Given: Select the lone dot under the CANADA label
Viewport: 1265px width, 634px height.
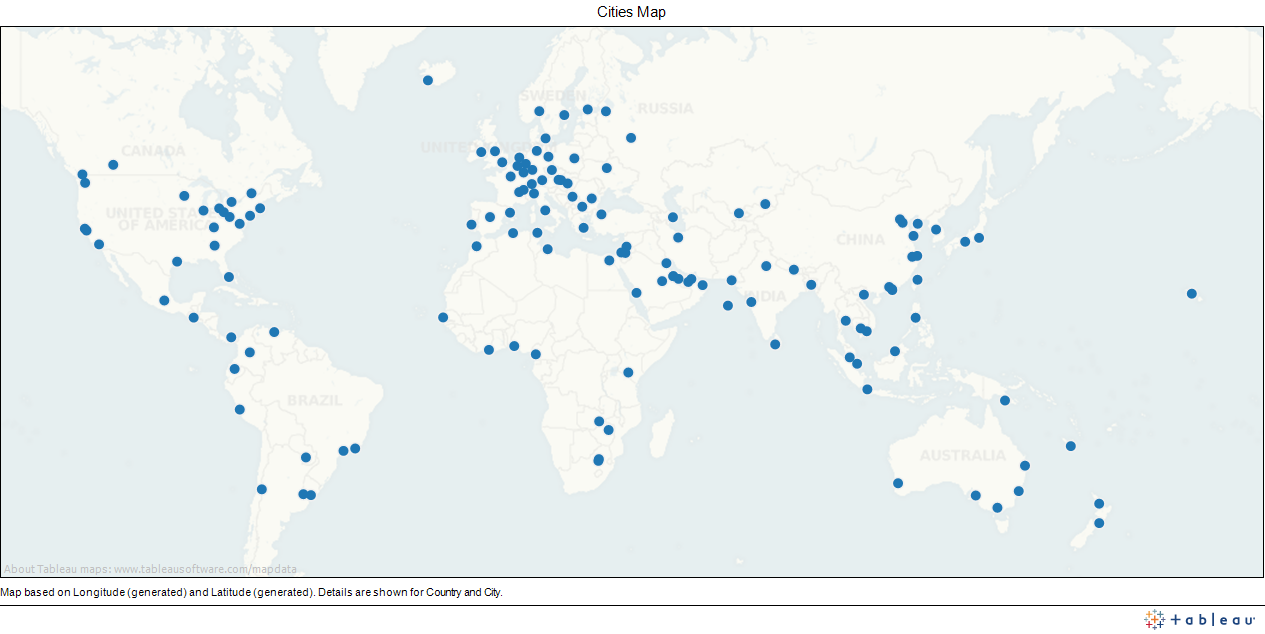Looking at the screenshot, I should [113, 165].
